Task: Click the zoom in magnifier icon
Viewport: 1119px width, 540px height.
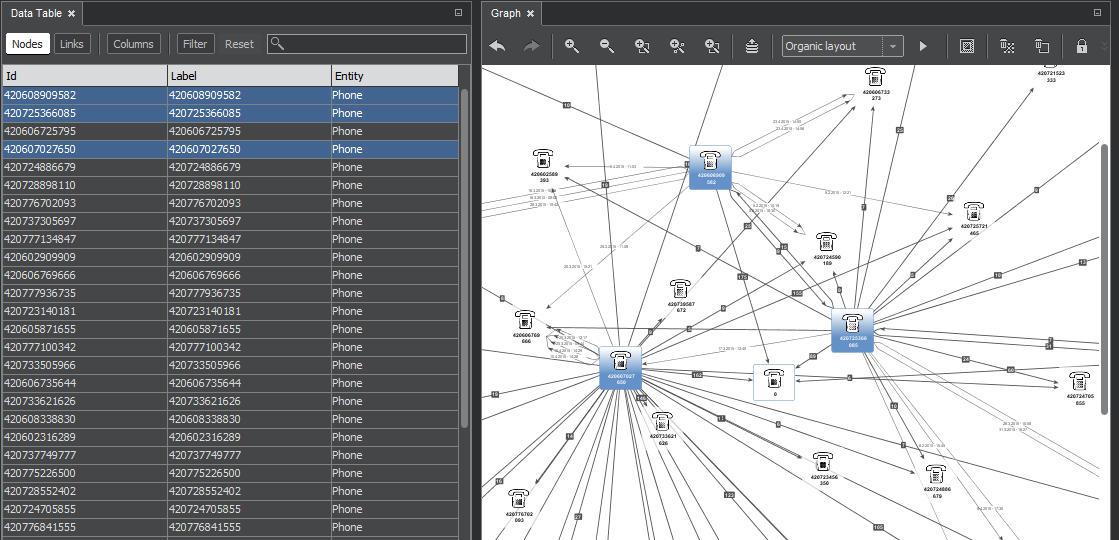Action: (x=572, y=46)
